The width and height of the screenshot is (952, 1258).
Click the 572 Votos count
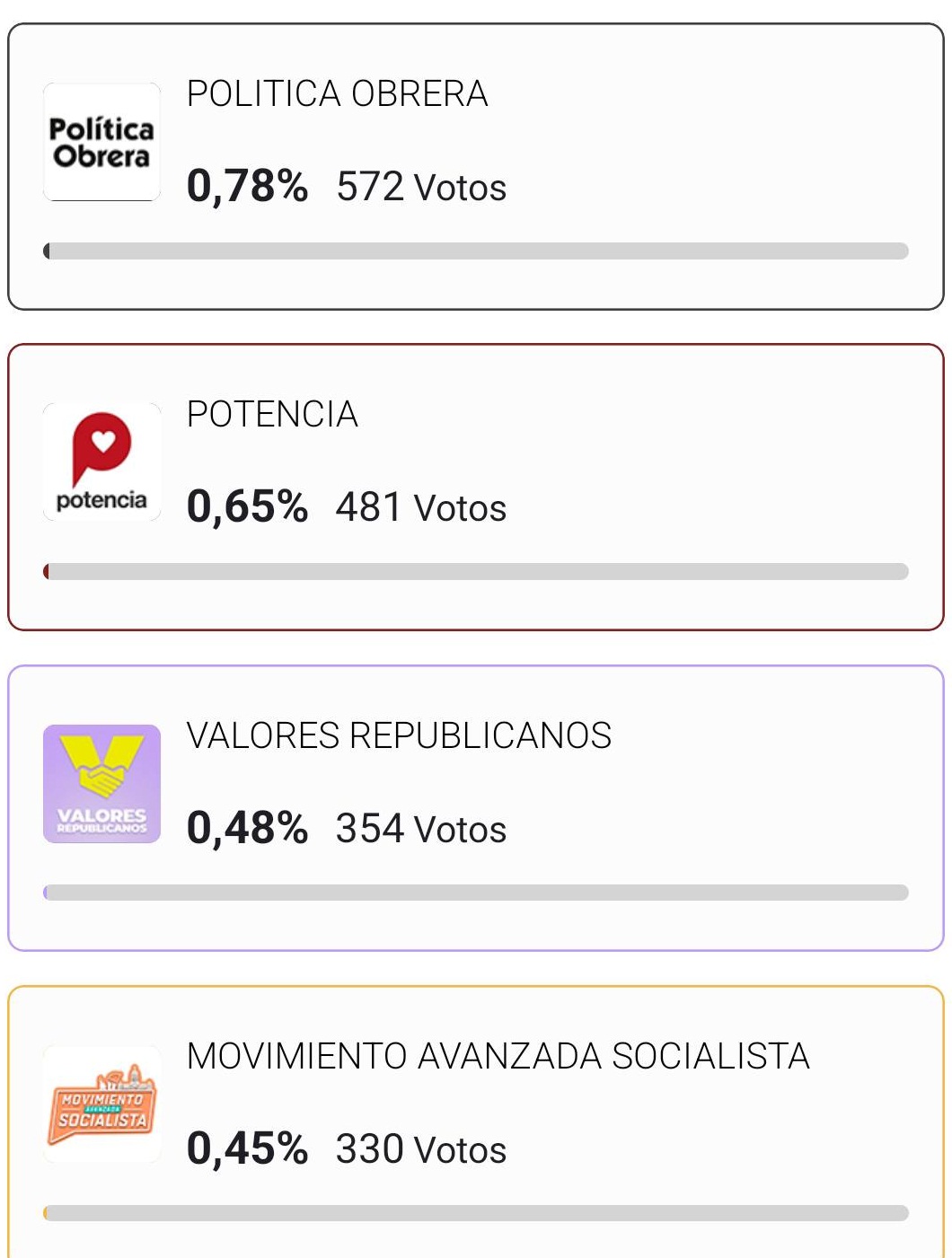(421, 188)
